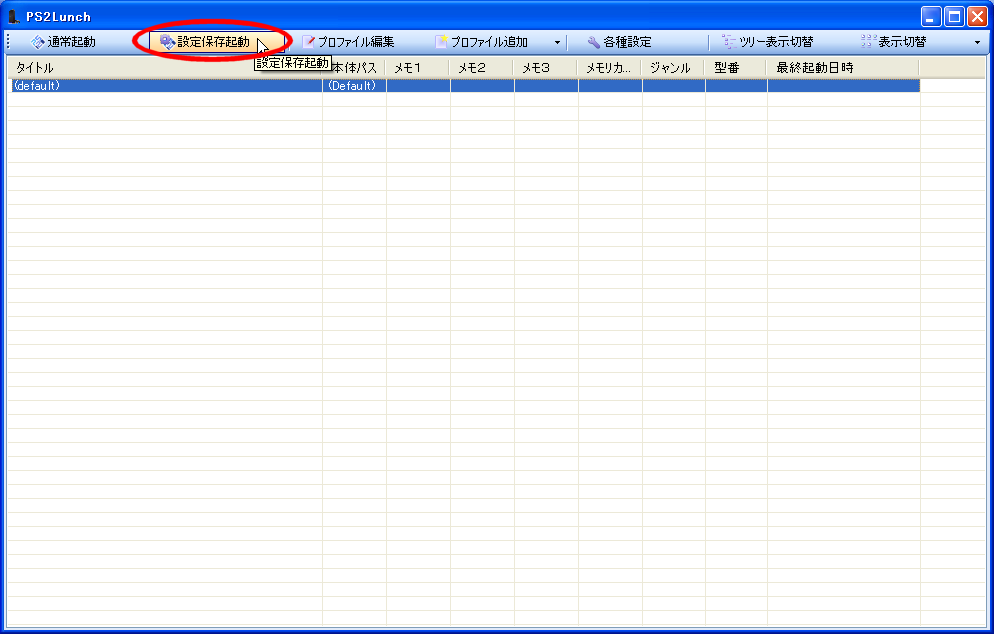Click the 型番 column header
The width and height of the screenshot is (994, 634).
pos(736,68)
